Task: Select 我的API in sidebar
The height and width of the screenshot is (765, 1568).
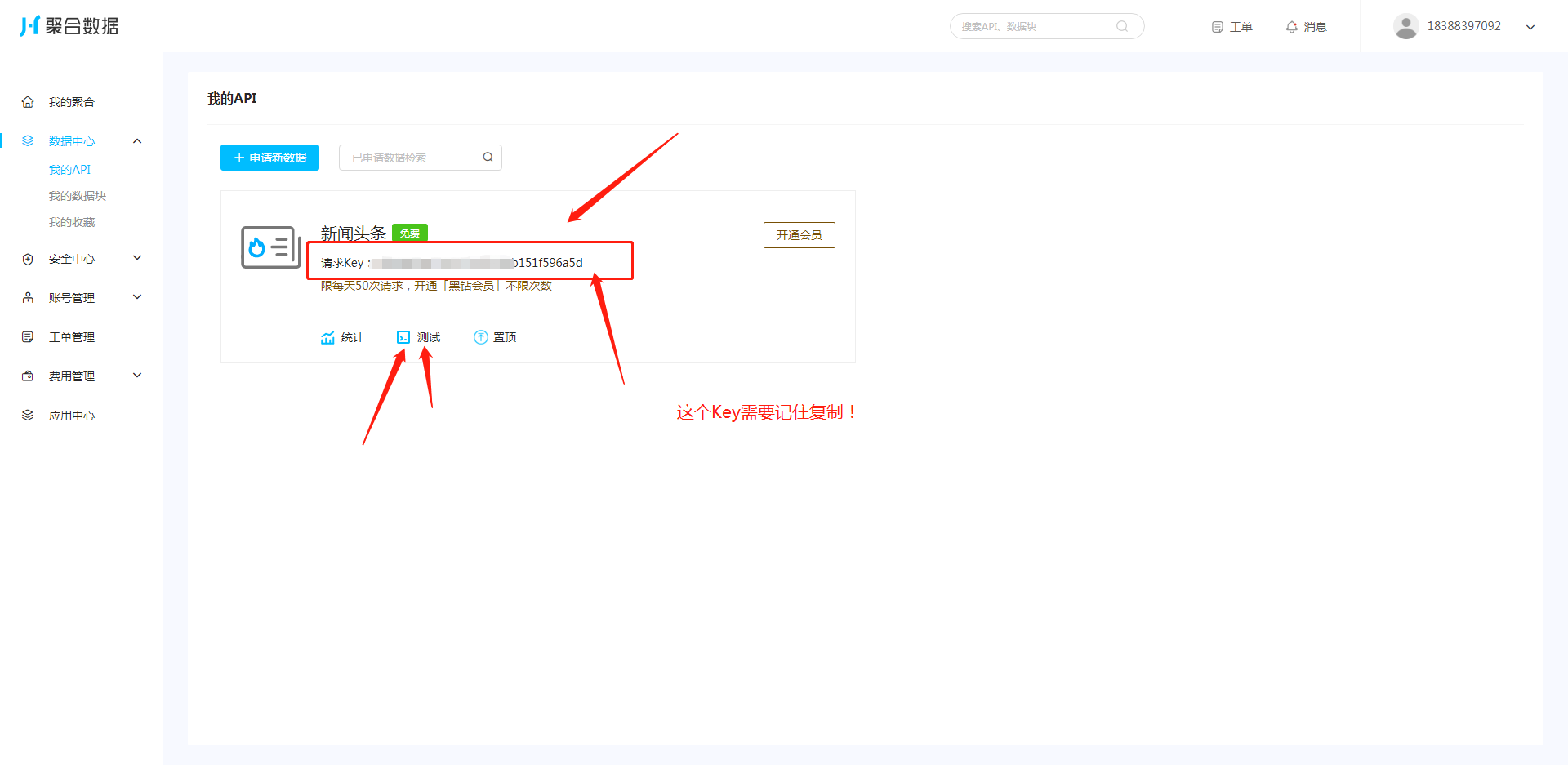Action: 70,170
